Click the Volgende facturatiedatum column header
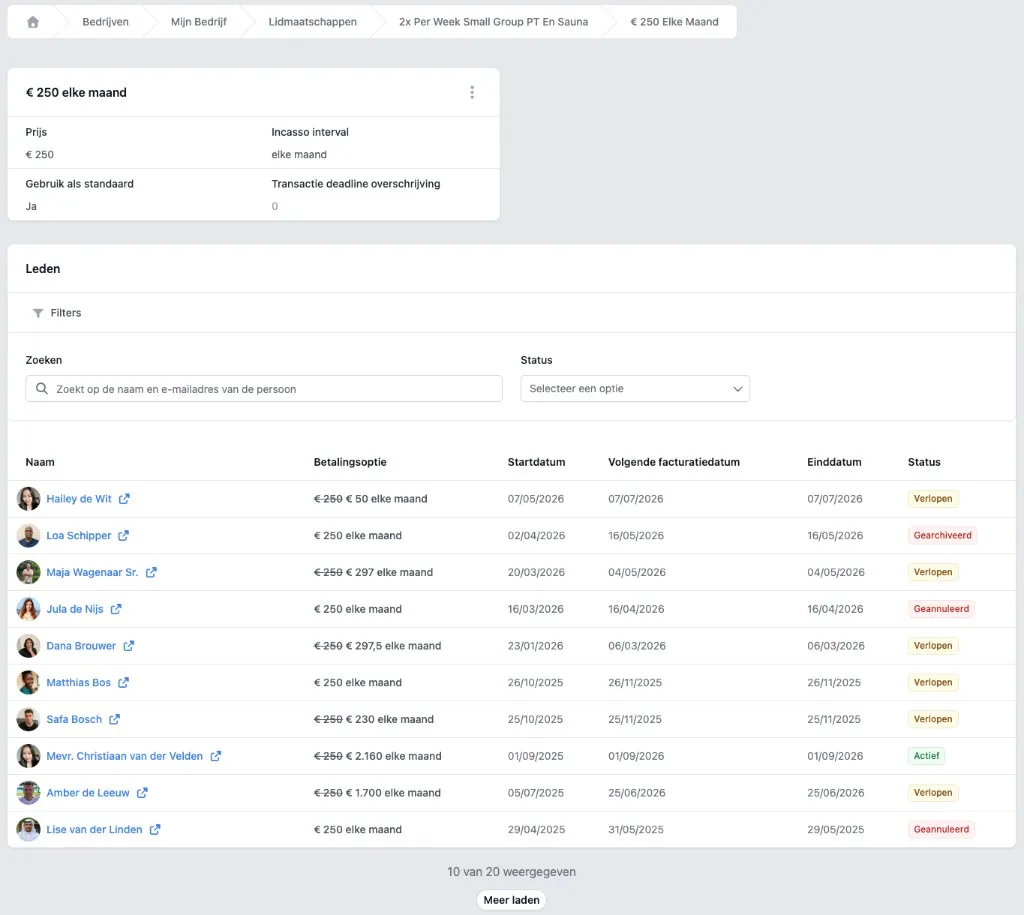Image resolution: width=1024 pixels, height=915 pixels. (674, 462)
